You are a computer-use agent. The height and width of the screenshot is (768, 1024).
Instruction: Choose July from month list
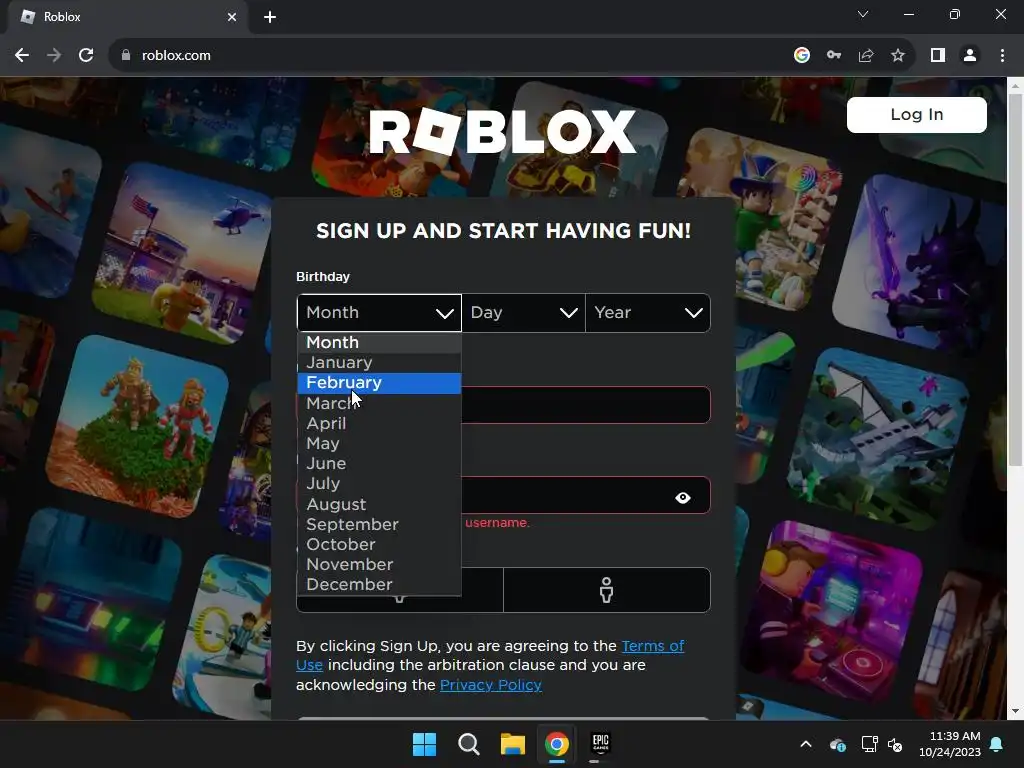pos(379,484)
